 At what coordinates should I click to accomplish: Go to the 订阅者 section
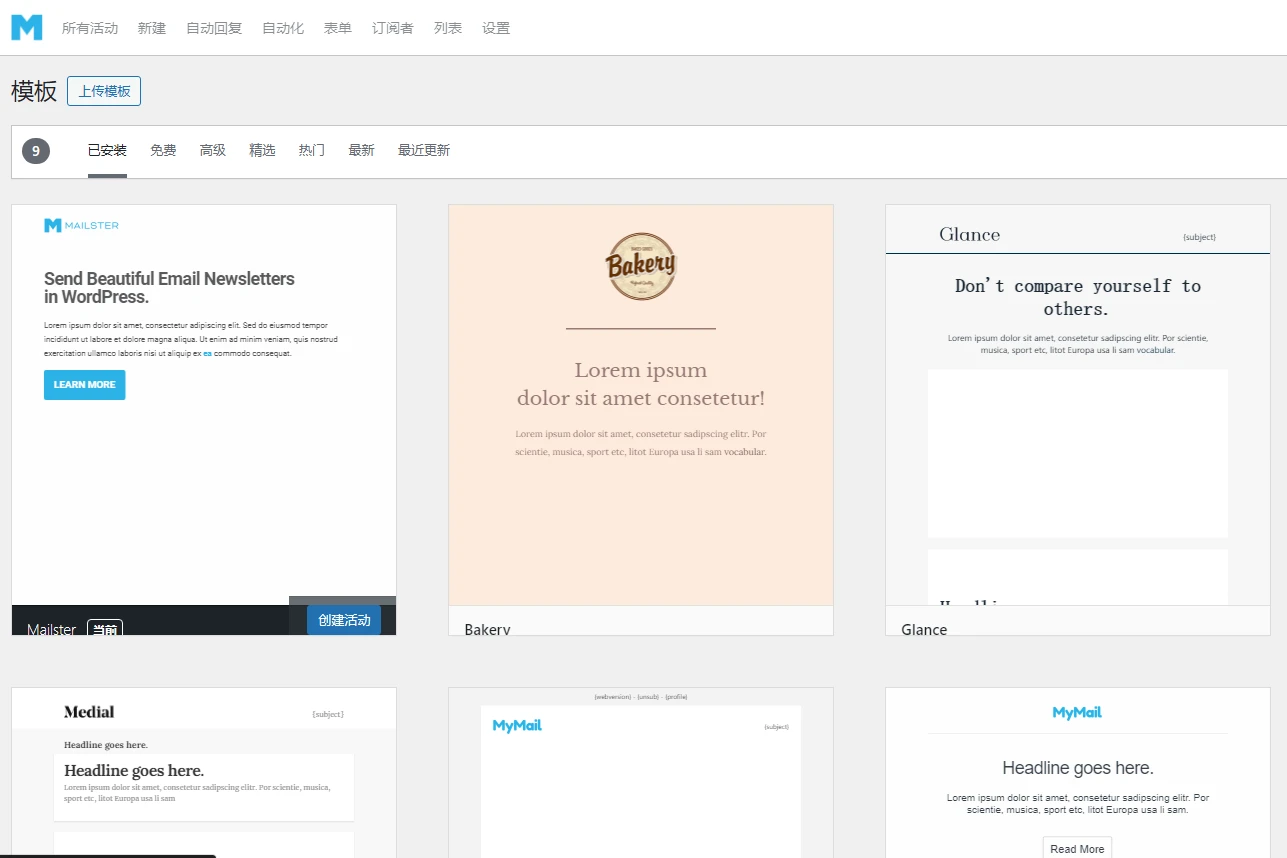coord(392,28)
